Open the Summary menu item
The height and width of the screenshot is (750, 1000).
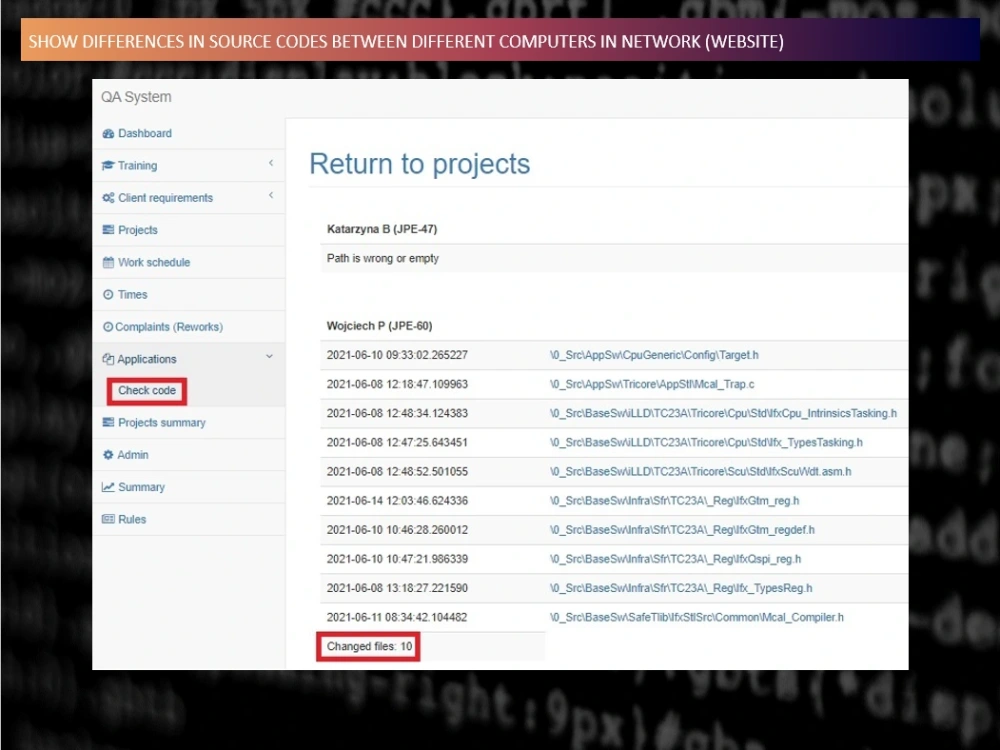[142, 487]
